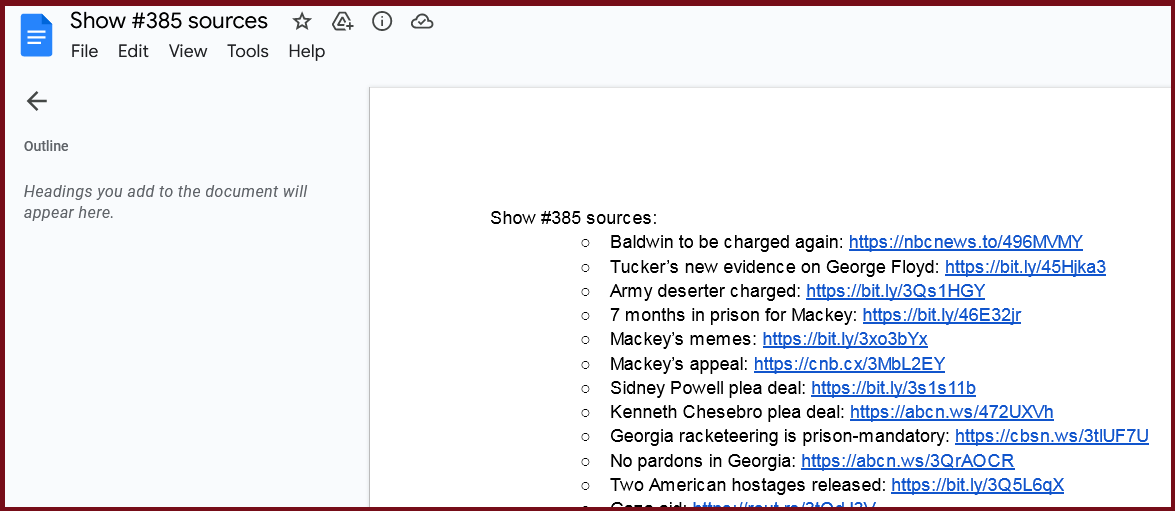Viewport: 1175px width, 511px height.
Task: Click the add to Drive shortcut icon
Action: (342, 22)
